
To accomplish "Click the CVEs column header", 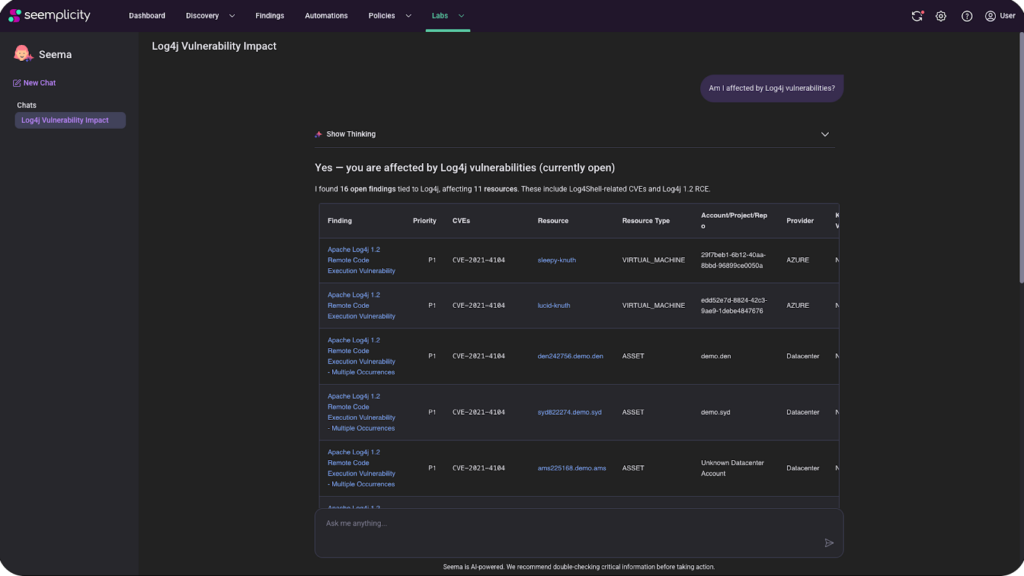I will pos(461,221).
